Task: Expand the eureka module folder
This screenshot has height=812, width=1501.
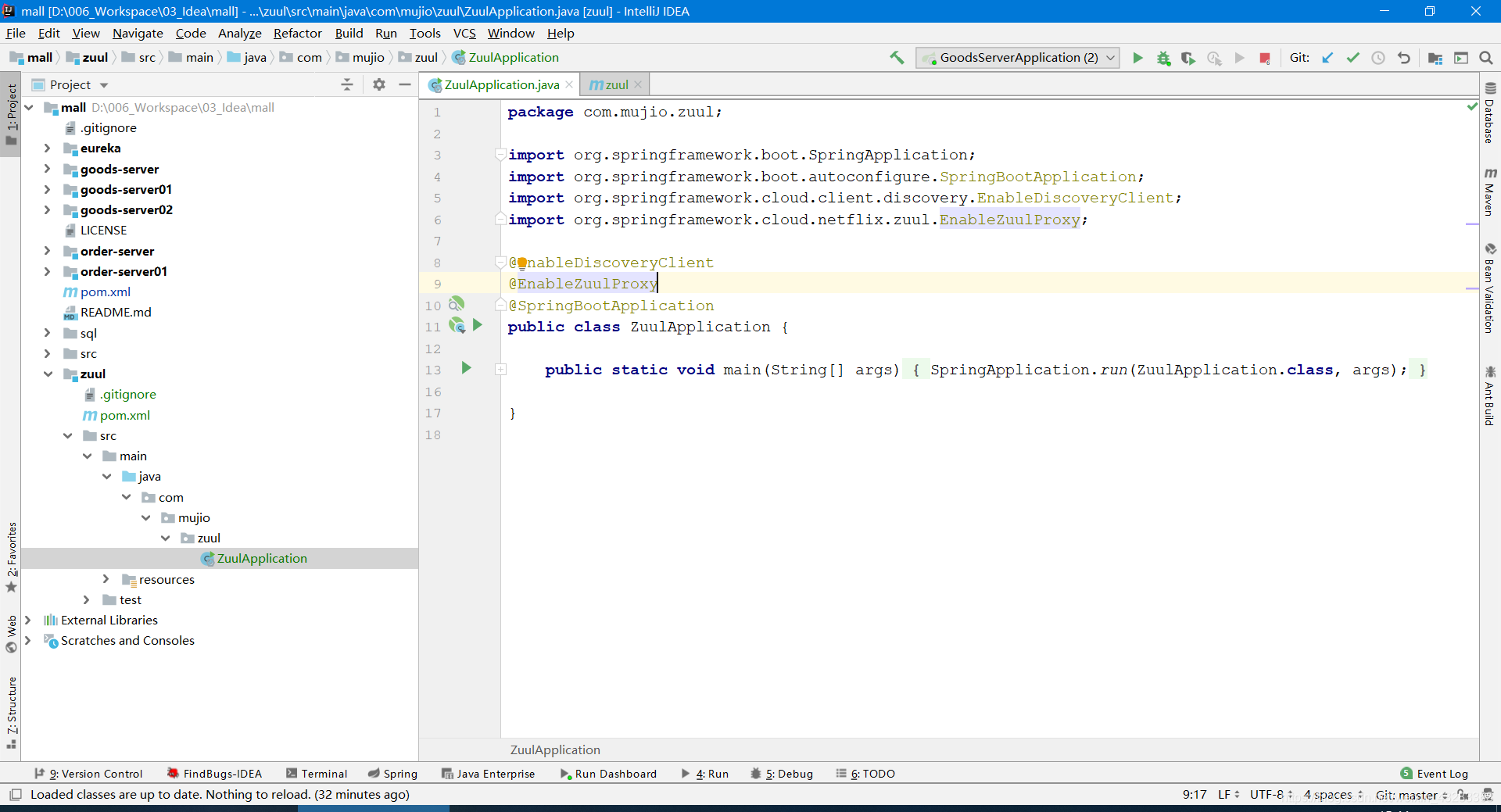Action: [x=47, y=148]
